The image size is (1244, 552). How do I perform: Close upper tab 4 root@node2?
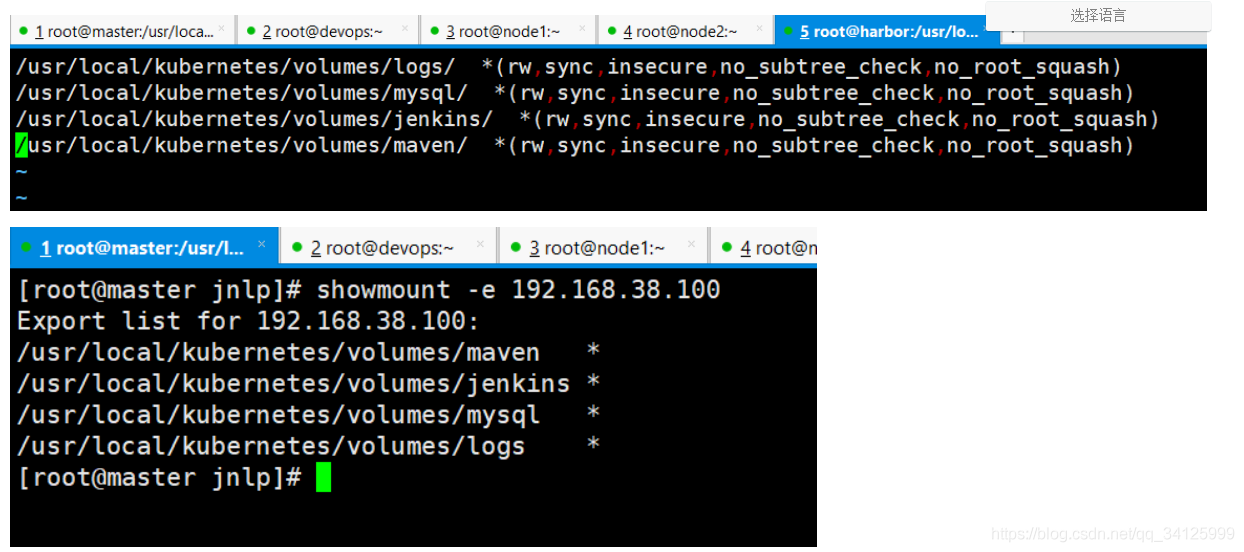pyautogui.click(x=760, y=29)
